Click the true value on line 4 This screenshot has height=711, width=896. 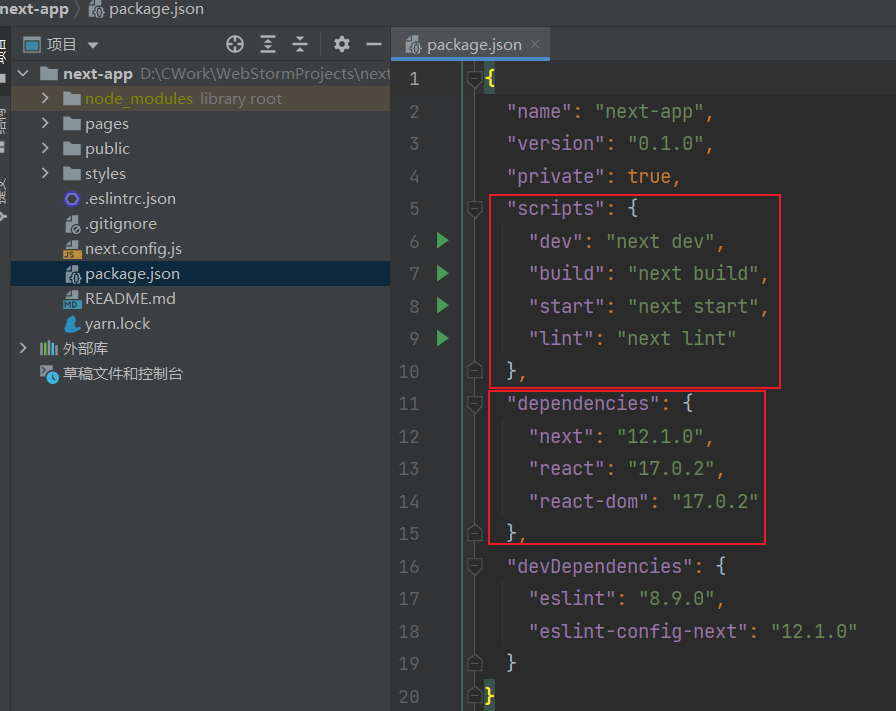649,176
